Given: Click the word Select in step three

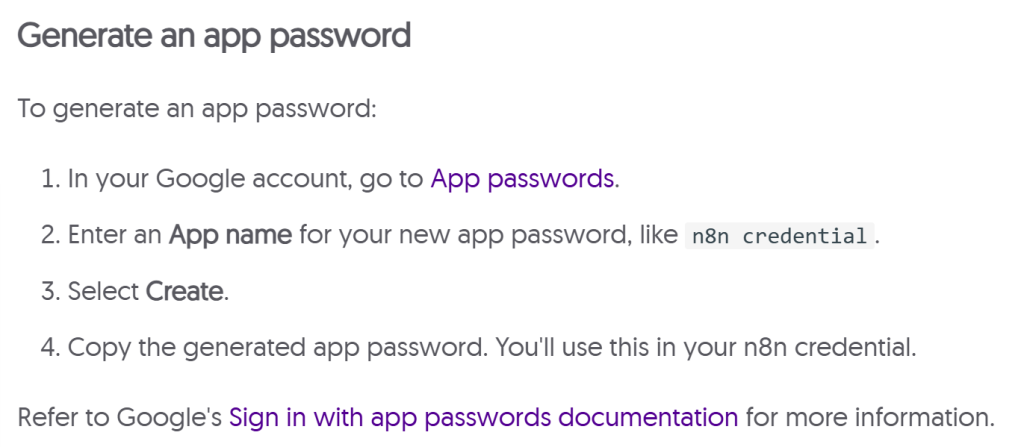Looking at the screenshot, I should pos(104,292).
